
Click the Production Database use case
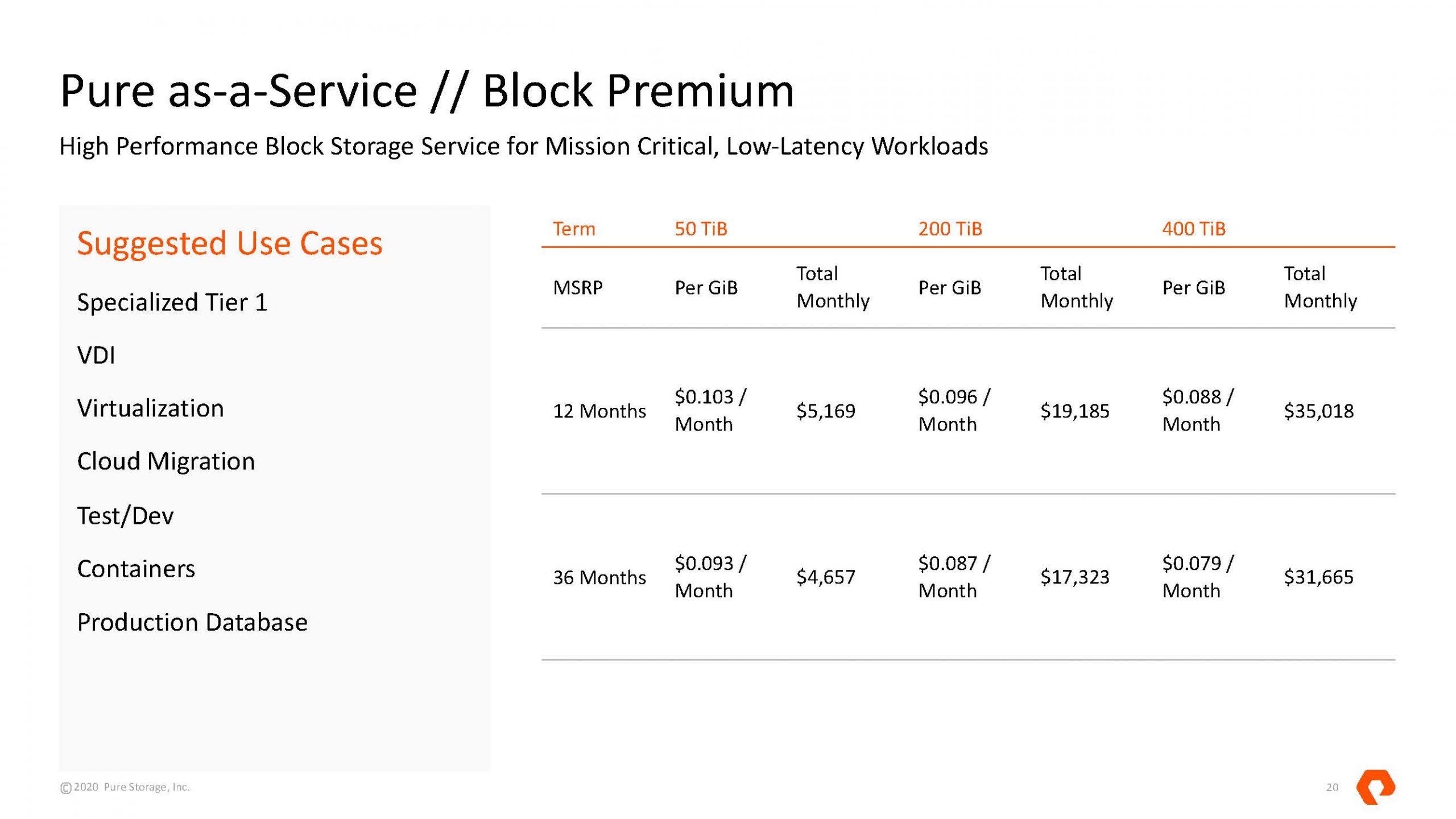click(x=192, y=622)
